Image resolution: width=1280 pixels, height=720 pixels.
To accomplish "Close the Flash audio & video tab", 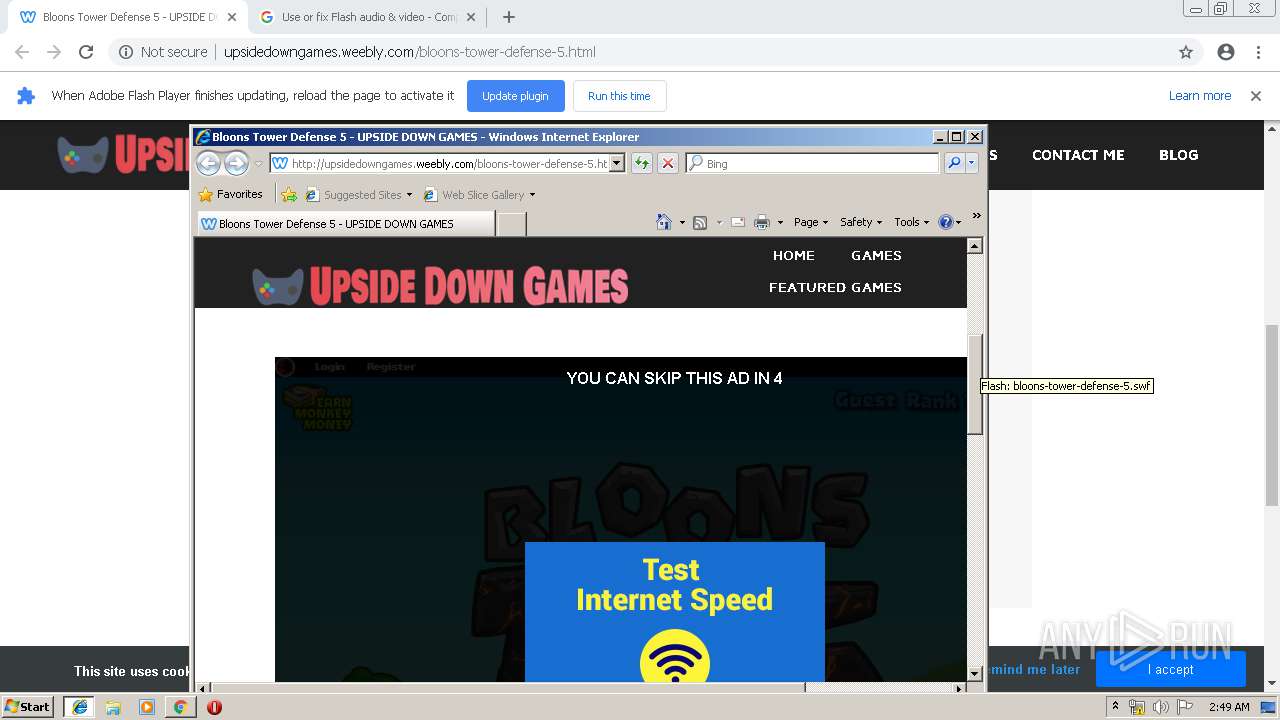I will (473, 17).
